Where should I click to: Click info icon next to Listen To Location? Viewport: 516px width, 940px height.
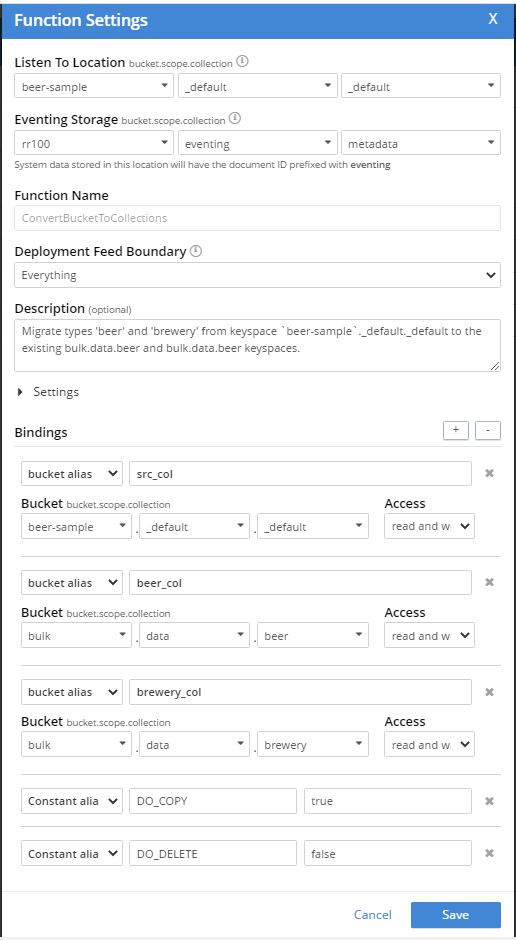242,61
